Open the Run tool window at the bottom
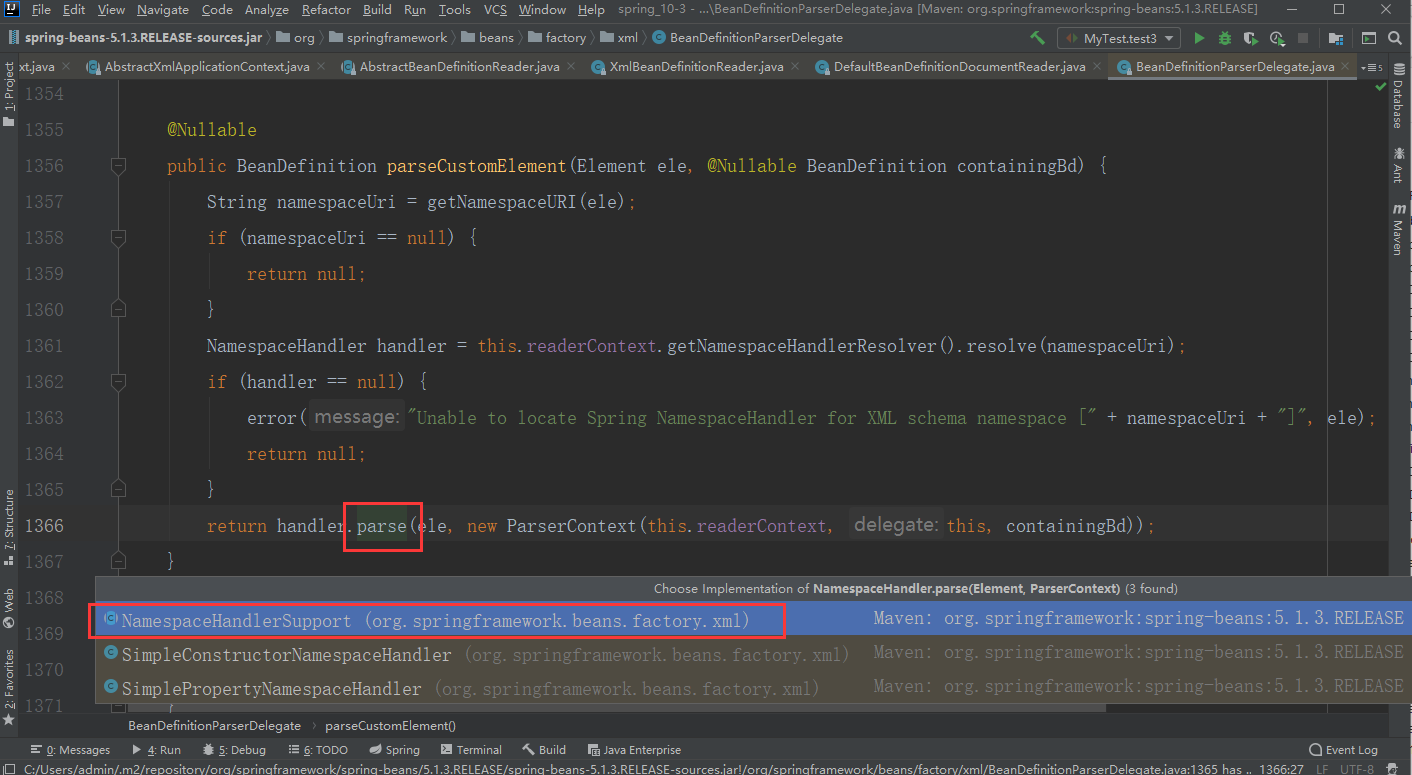 pyautogui.click(x=156, y=750)
